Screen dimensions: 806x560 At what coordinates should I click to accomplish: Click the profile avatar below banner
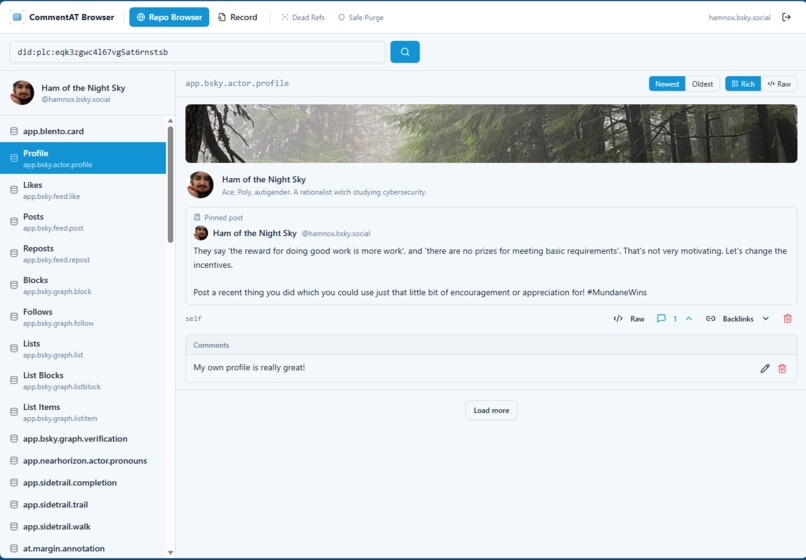(200, 185)
